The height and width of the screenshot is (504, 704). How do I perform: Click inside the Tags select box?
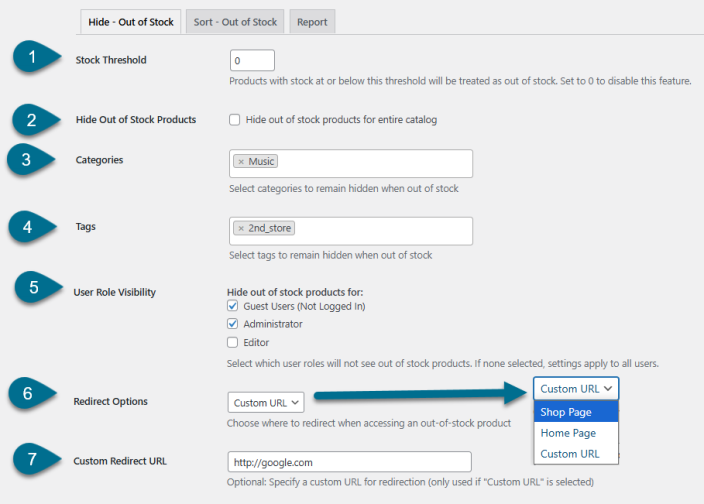(x=351, y=231)
